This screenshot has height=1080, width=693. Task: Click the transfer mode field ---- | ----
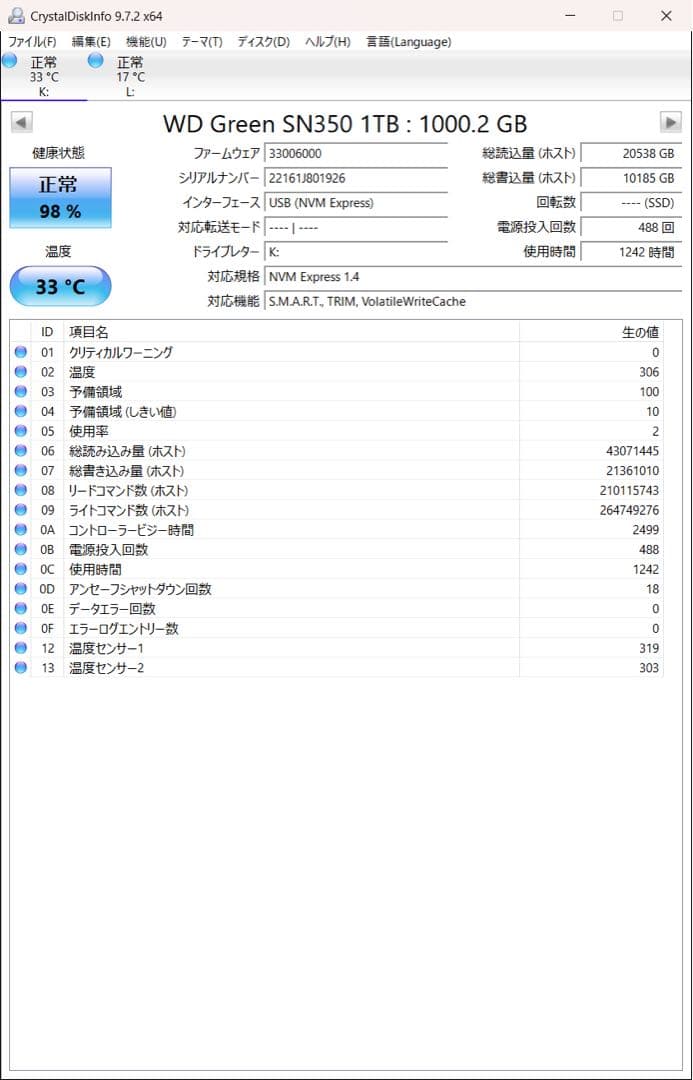pyautogui.click(x=356, y=227)
